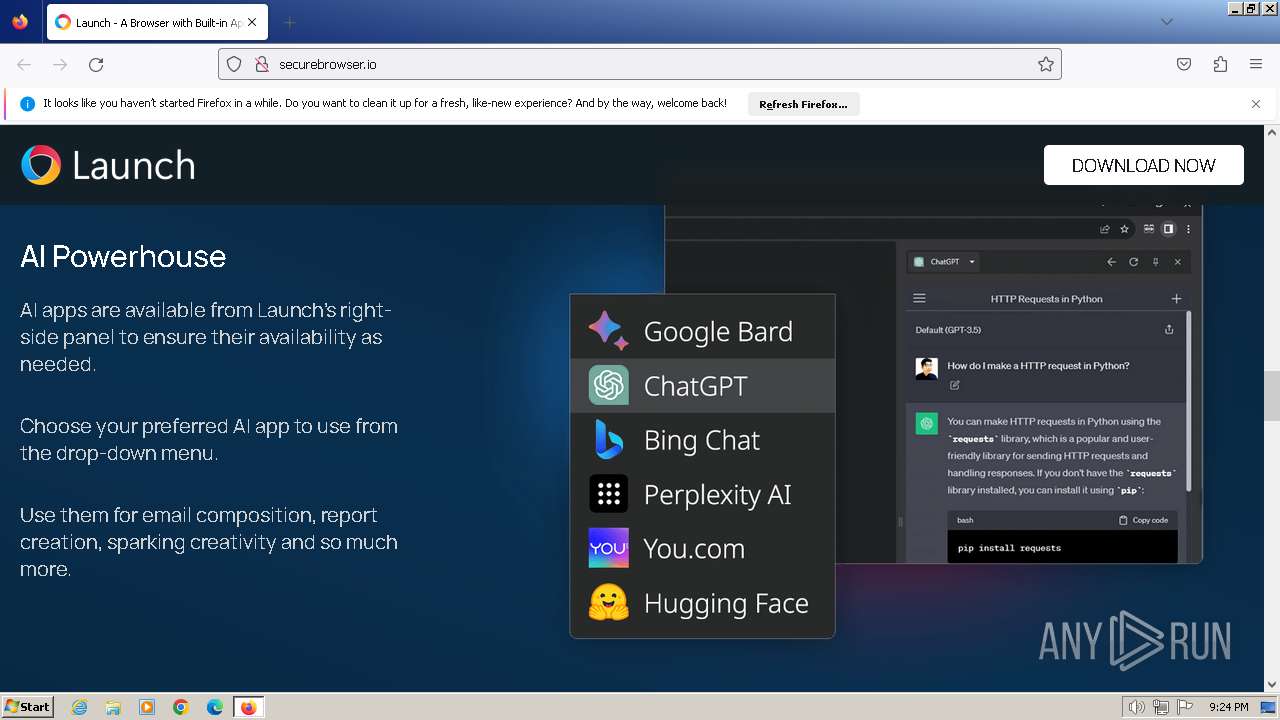Image resolution: width=1280 pixels, height=720 pixels.
Task: Expand the list all tabs chevron
Action: click(x=1166, y=22)
